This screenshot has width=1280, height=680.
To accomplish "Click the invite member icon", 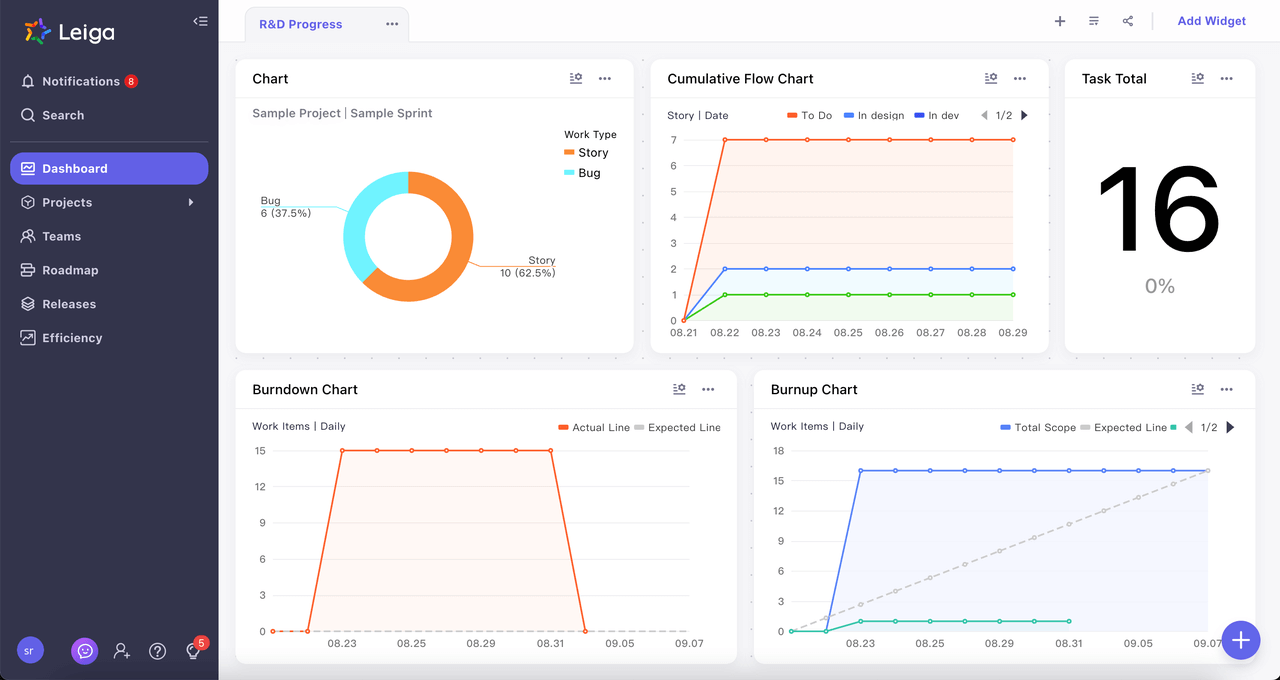I will click(122, 651).
